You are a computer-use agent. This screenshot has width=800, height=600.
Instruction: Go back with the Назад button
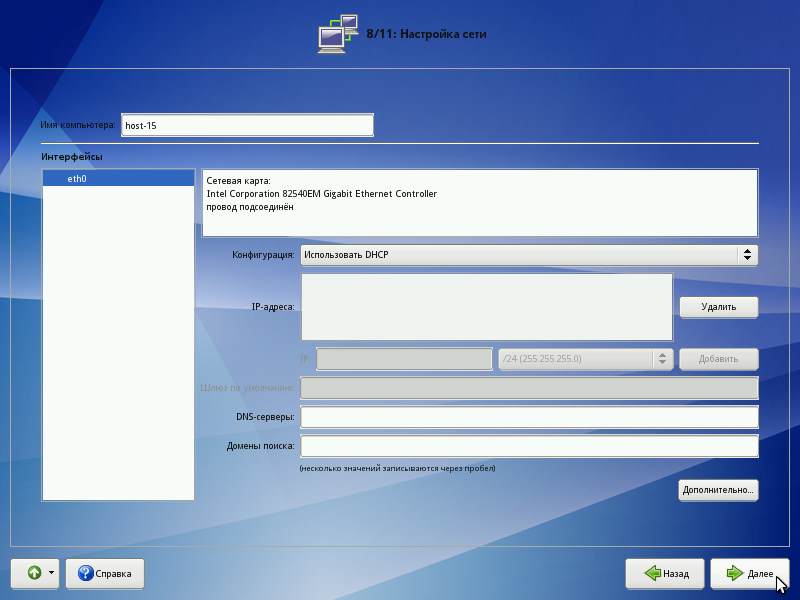click(x=665, y=573)
